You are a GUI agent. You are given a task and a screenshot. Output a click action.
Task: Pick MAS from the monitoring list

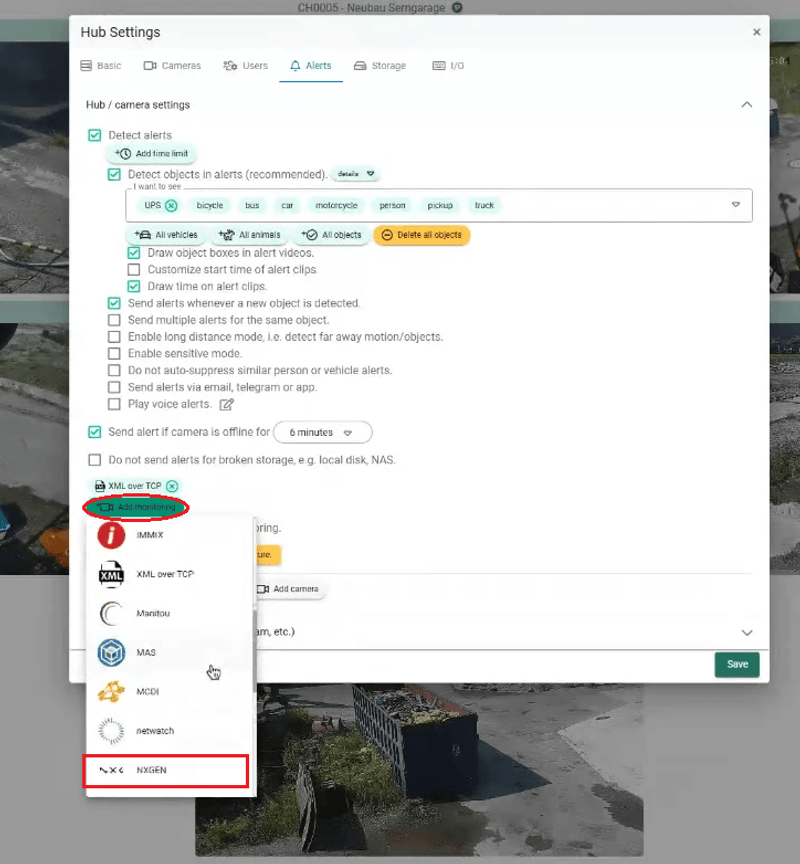[x=168, y=652]
